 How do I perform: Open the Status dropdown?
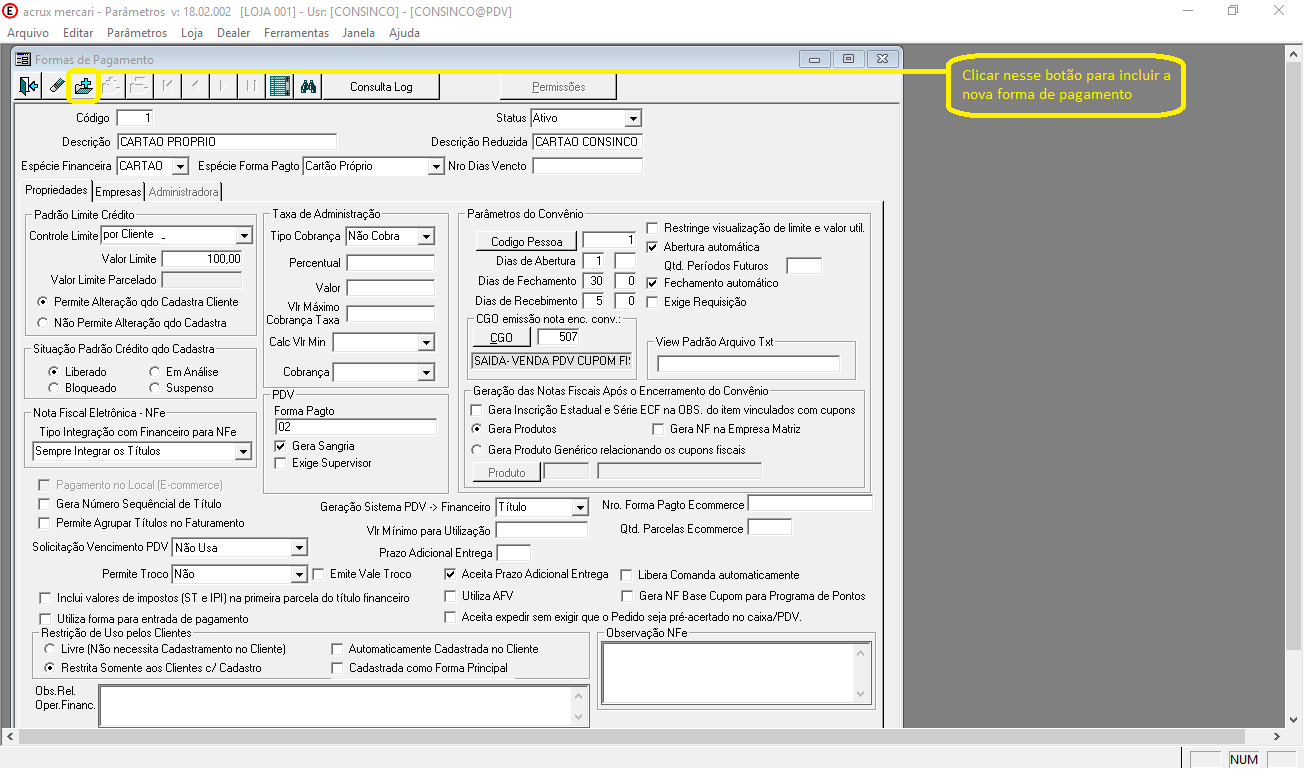point(632,118)
